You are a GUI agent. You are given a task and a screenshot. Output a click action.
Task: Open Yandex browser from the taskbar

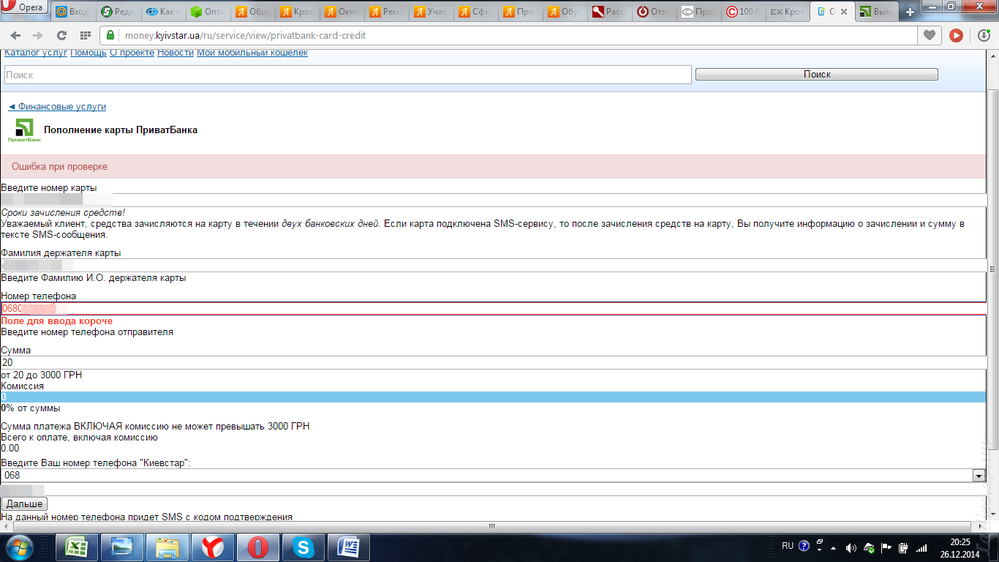[x=212, y=547]
